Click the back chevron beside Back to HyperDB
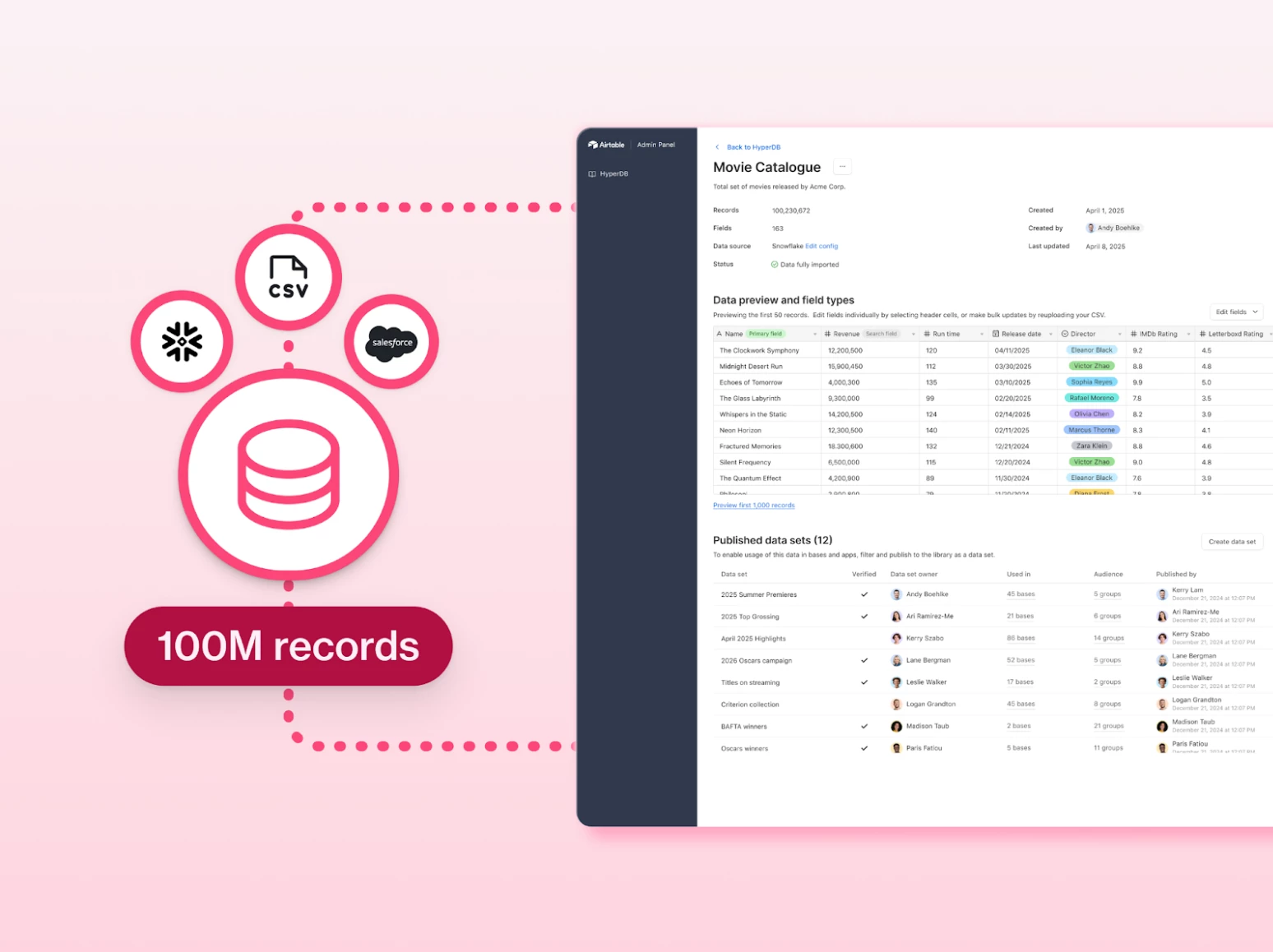Screen dimensions: 1273x952 pos(717,147)
